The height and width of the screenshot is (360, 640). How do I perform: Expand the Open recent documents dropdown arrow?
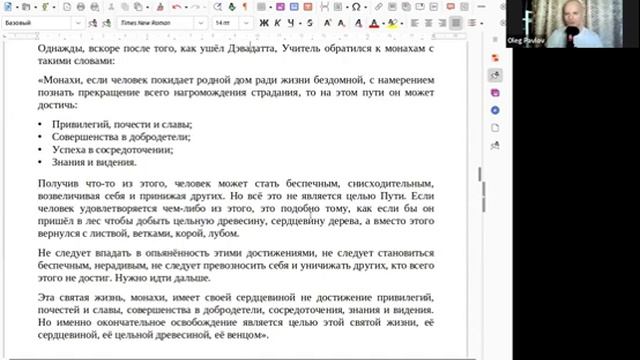tap(36, 7)
